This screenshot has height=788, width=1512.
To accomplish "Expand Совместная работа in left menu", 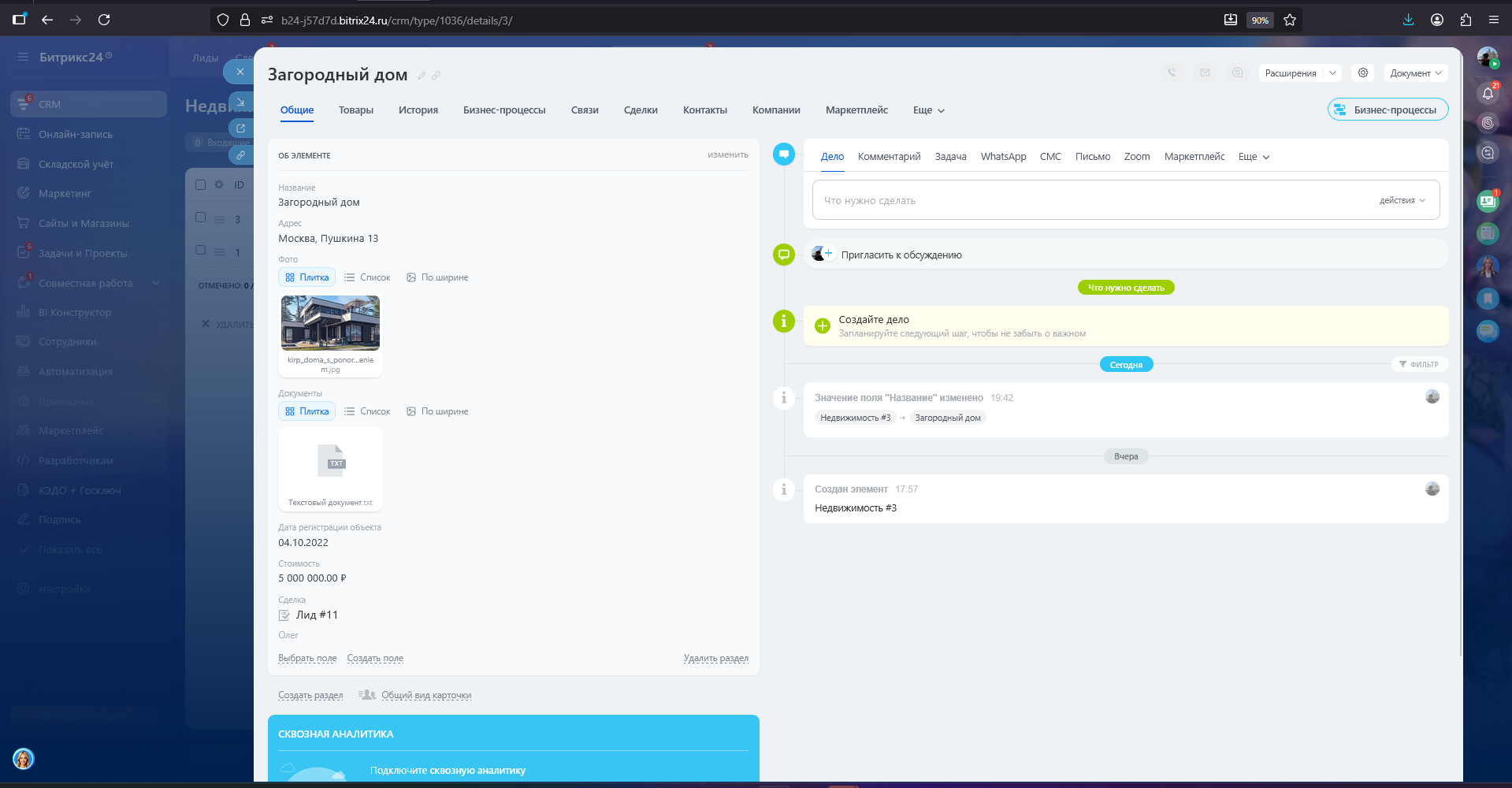I will 156,283.
